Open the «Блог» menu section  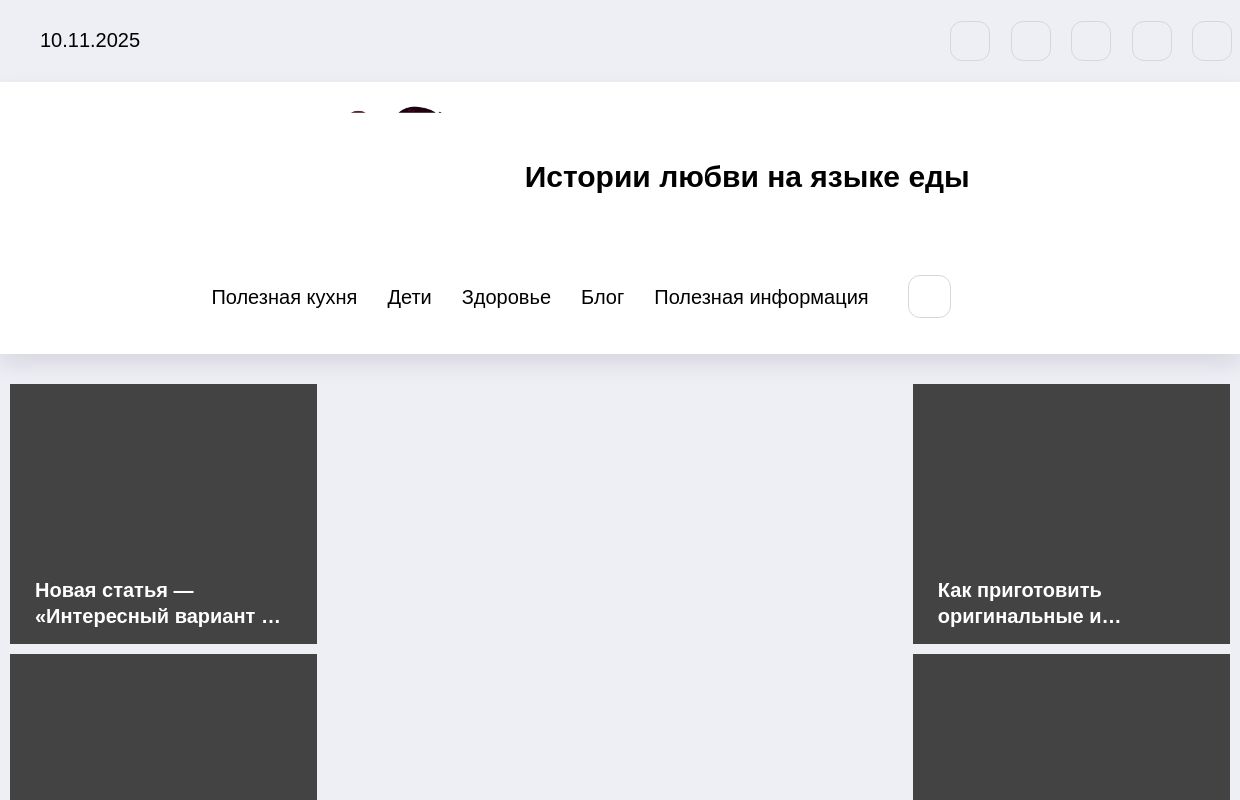tap(602, 297)
